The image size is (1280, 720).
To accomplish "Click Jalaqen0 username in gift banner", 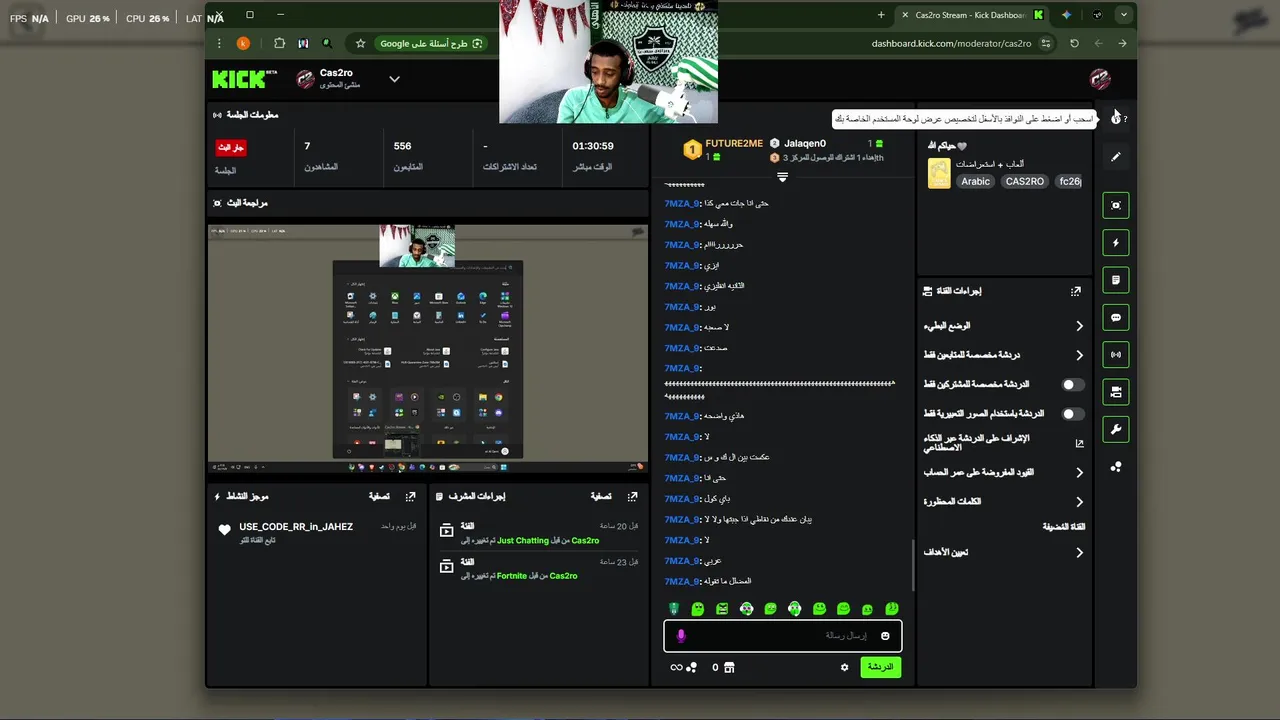I will [805, 144].
